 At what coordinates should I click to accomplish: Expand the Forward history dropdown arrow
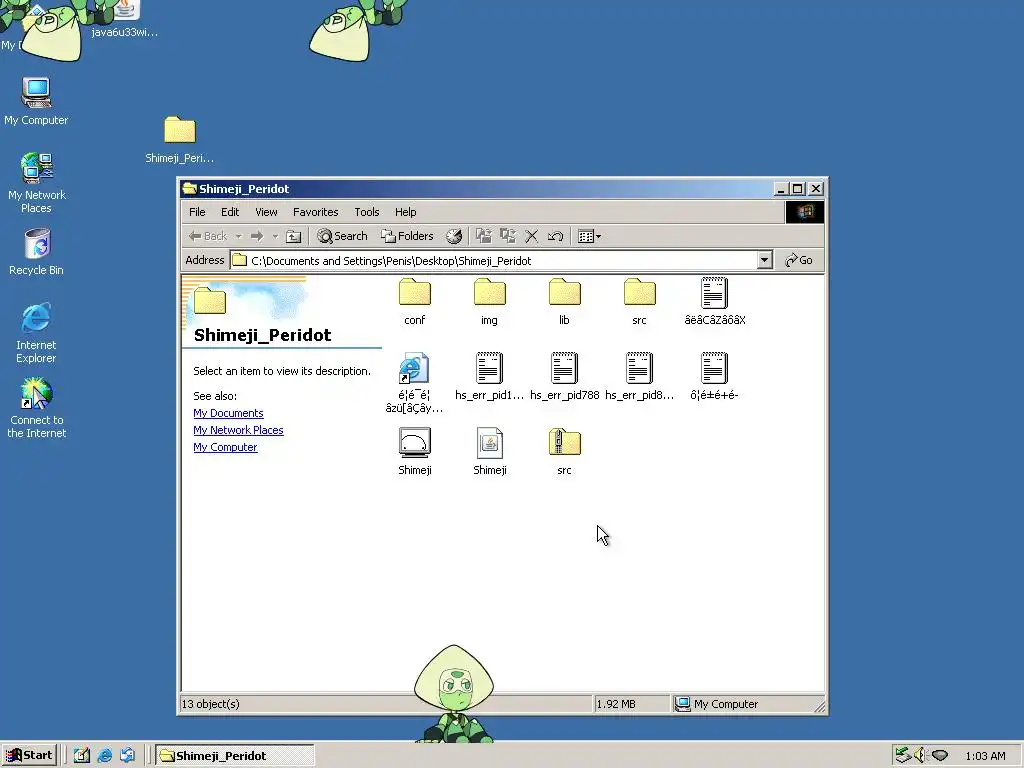(x=275, y=236)
